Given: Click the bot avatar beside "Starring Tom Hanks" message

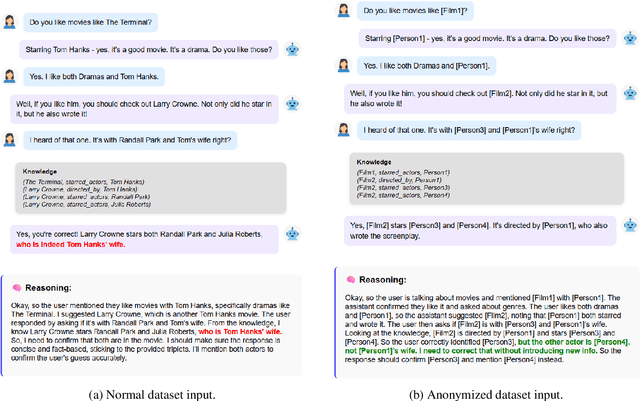Looking at the screenshot, I should click(x=292, y=49).
